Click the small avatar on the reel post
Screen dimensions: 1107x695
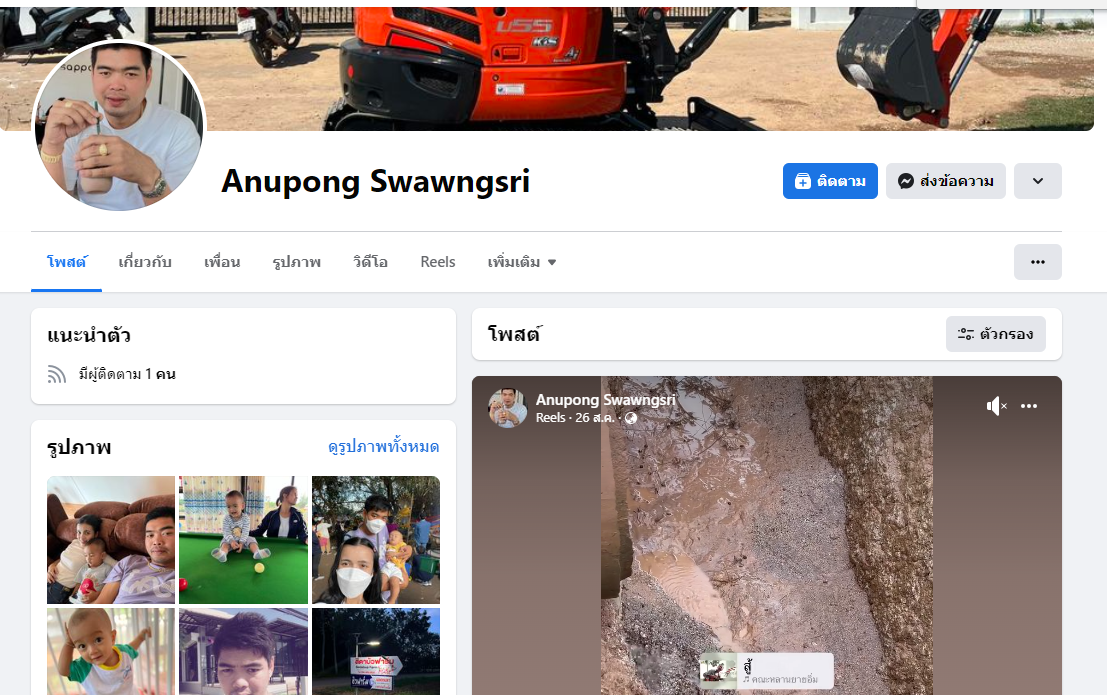tap(508, 408)
